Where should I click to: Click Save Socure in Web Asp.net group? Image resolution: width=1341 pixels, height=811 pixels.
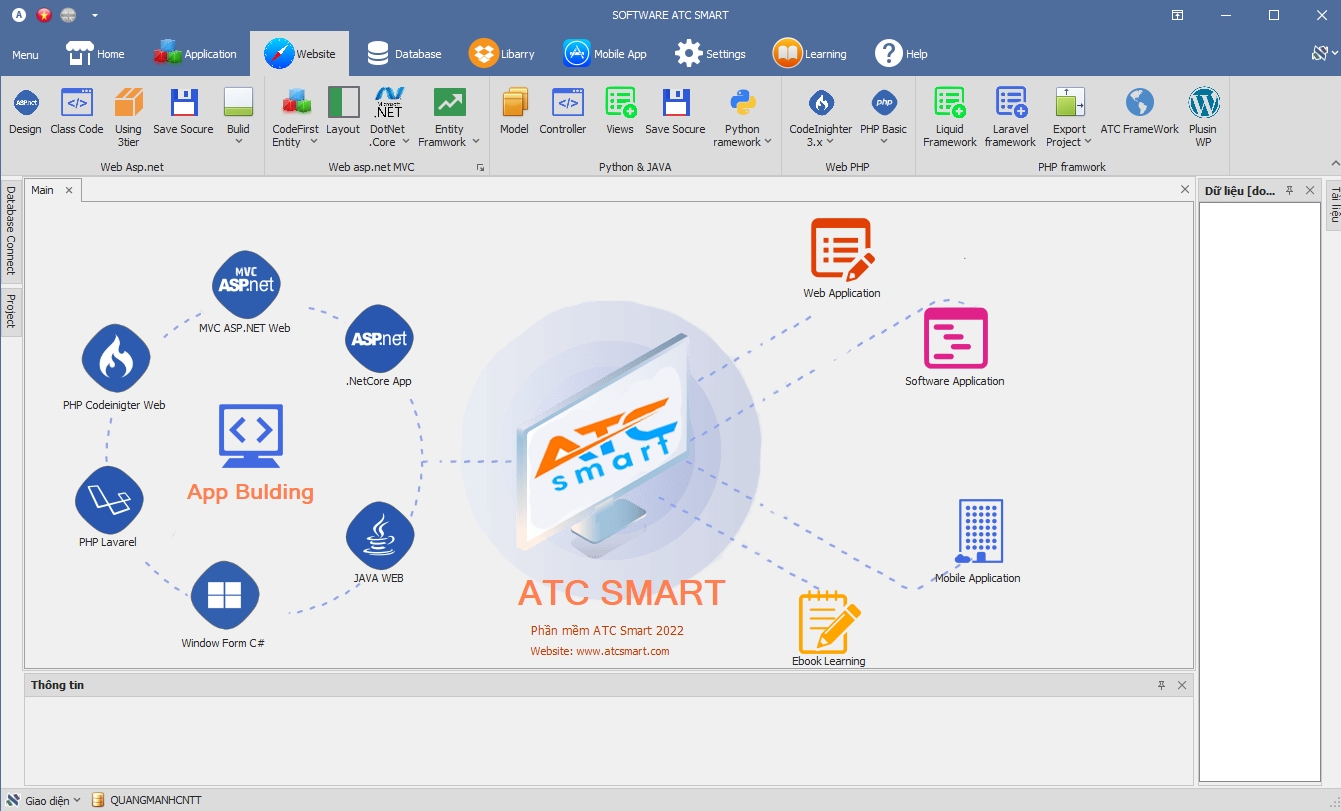[x=183, y=112]
